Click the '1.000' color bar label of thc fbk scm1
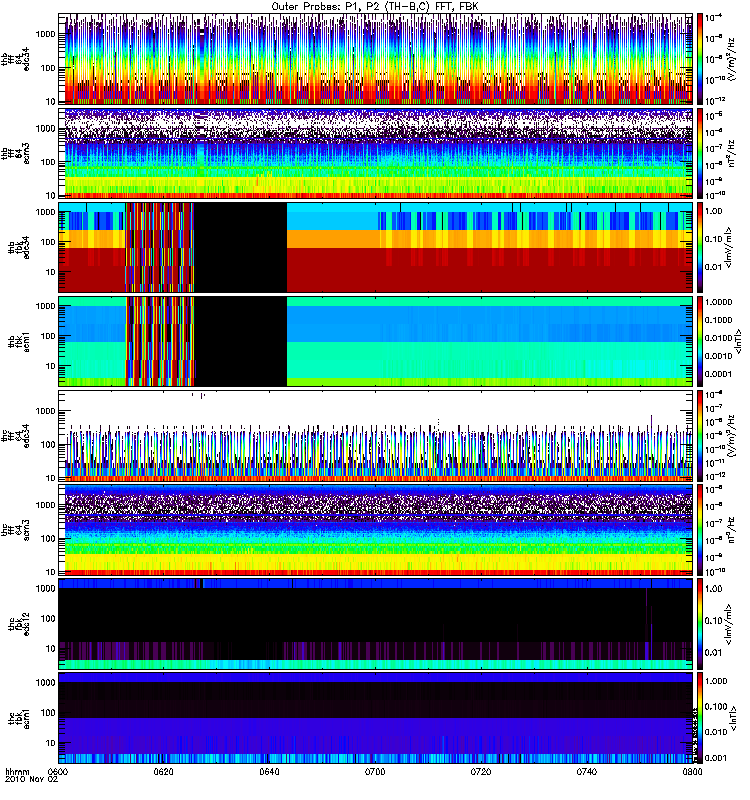The image size is (750, 800). pos(716,681)
